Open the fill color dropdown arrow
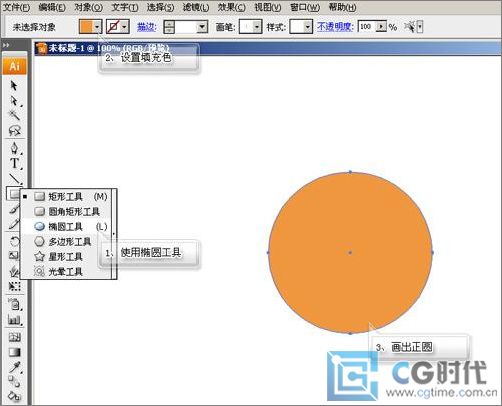Viewport: 502px width, 406px height. [97, 27]
